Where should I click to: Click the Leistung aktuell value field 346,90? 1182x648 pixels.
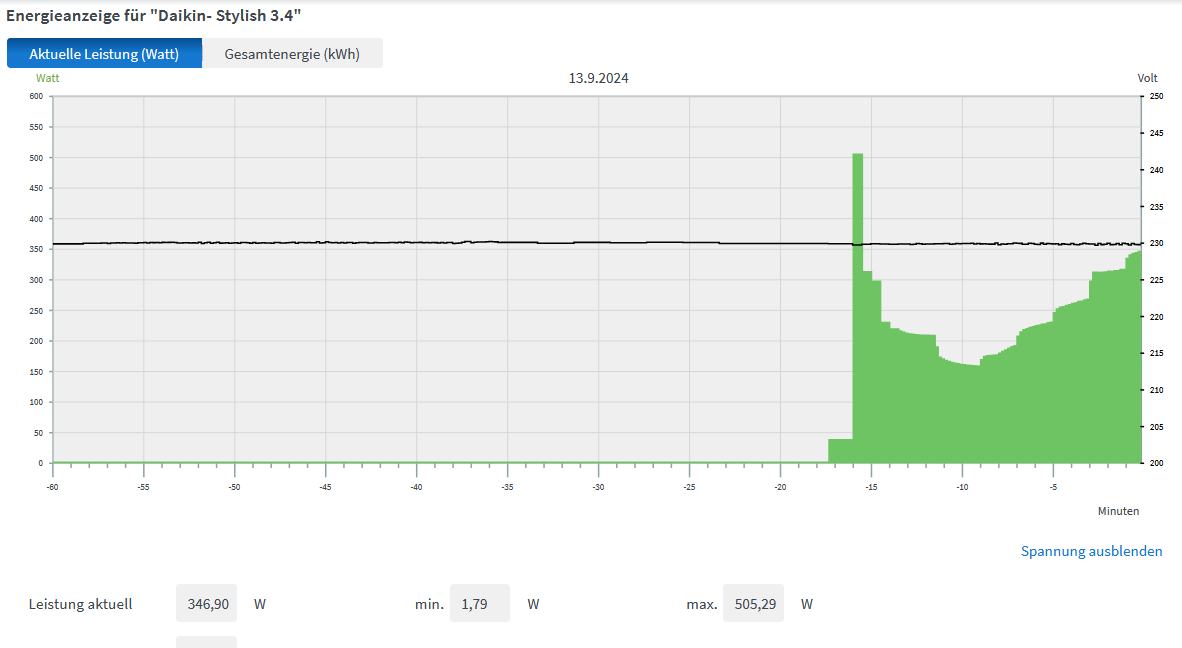(207, 604)
